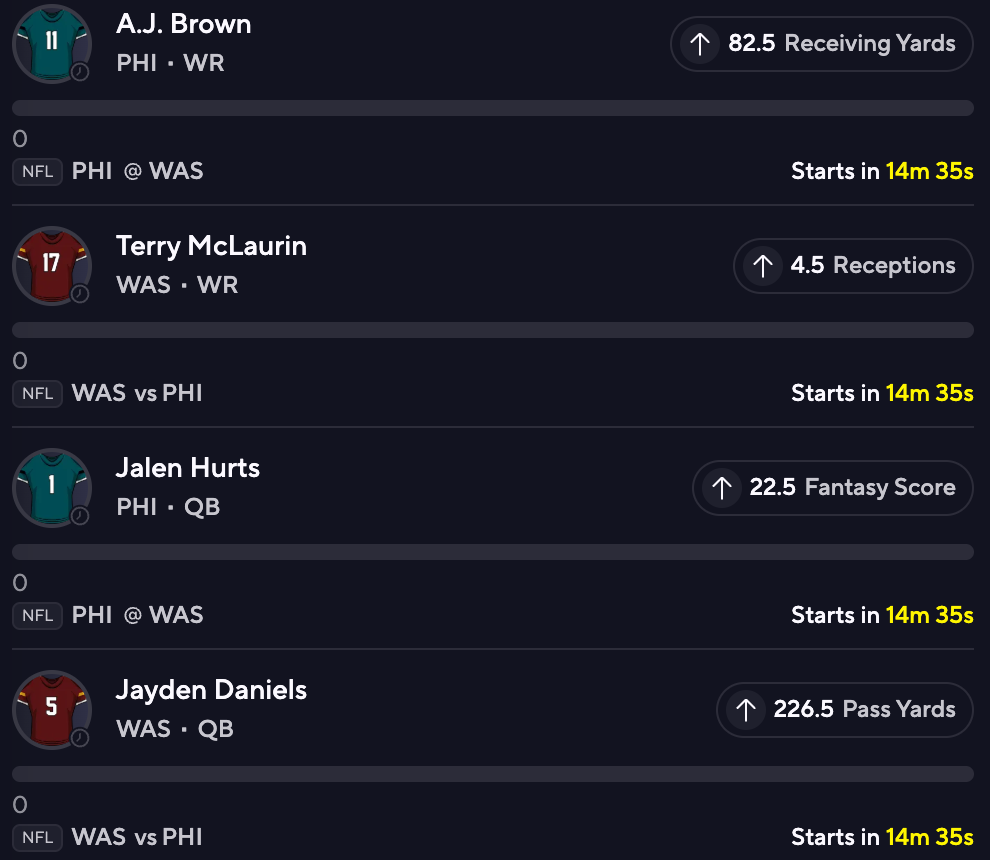
Task: Click the Jayden Daniels player name
Action: click(x=211, y=690)
